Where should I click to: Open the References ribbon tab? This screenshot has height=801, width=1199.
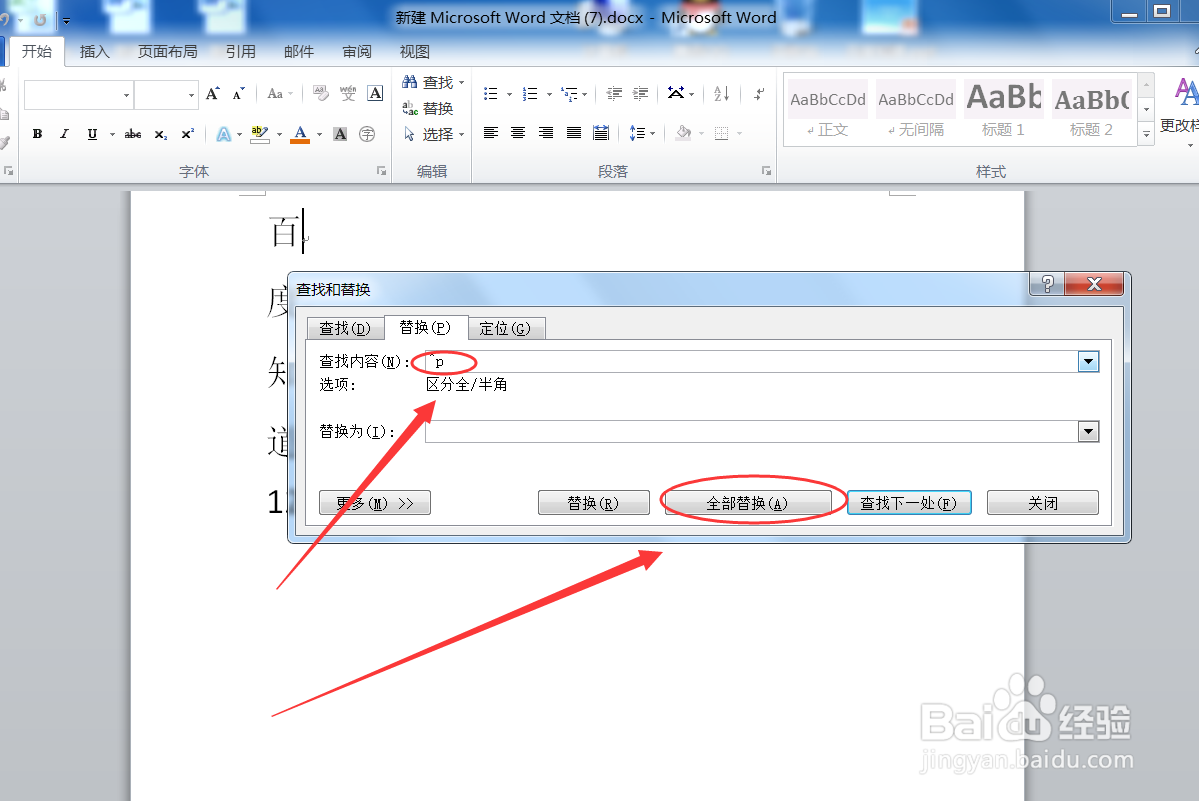[x=241, y=51]
